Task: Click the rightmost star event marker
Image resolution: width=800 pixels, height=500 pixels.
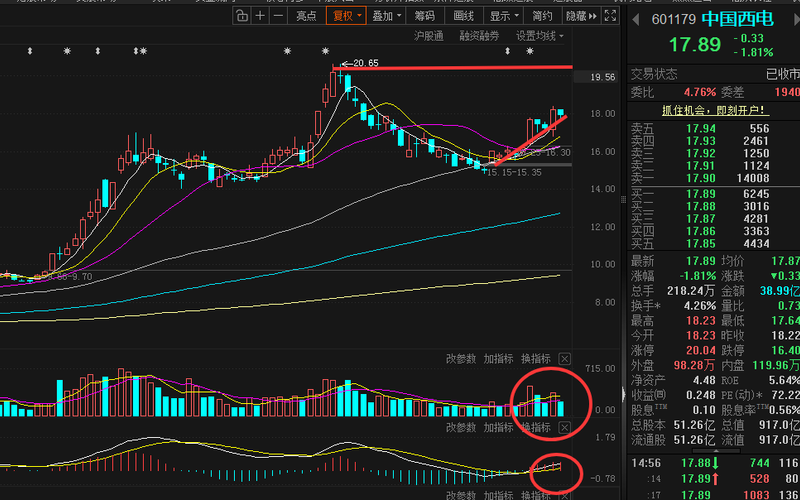Action: point(530,51)
